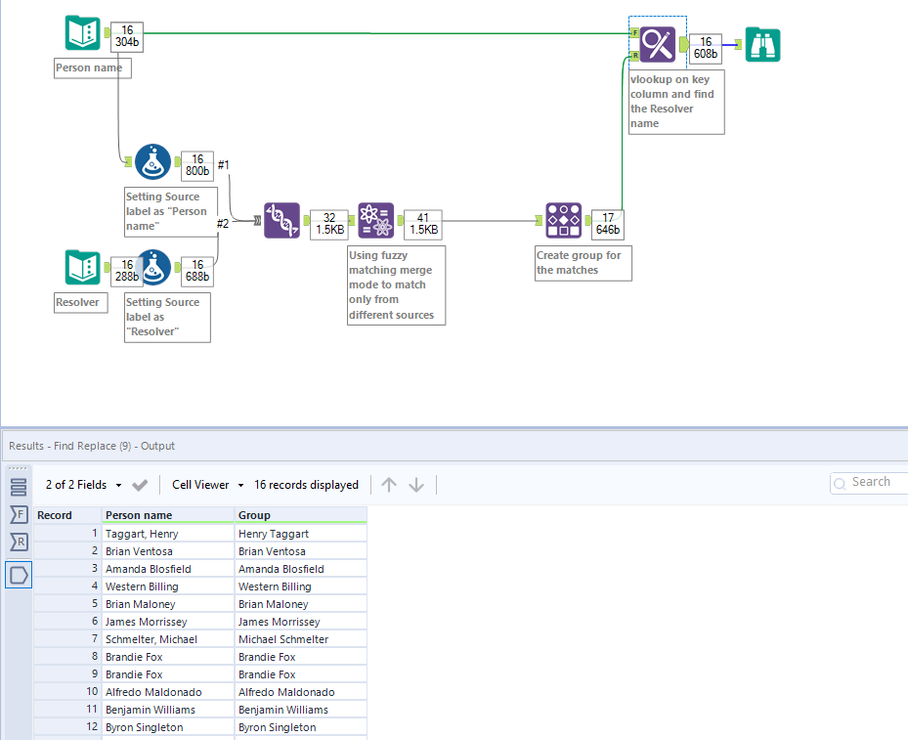Select the 'Setting Source label as Resolver' annotation
This screenshot has width=908, height=740.
click(x=167, y=317)
